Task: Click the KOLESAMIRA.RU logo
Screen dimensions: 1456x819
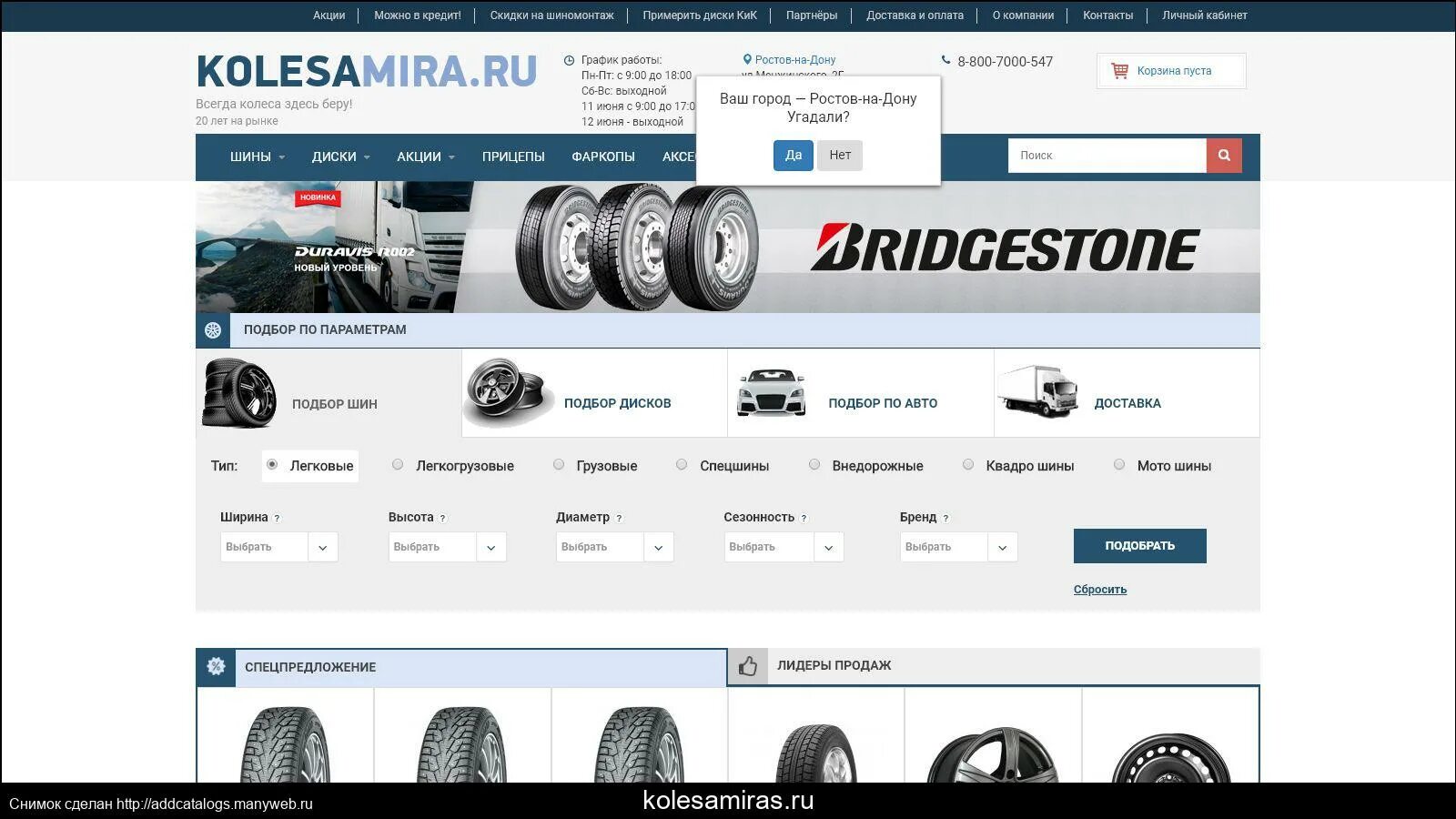Action: [x=367, y=72]
